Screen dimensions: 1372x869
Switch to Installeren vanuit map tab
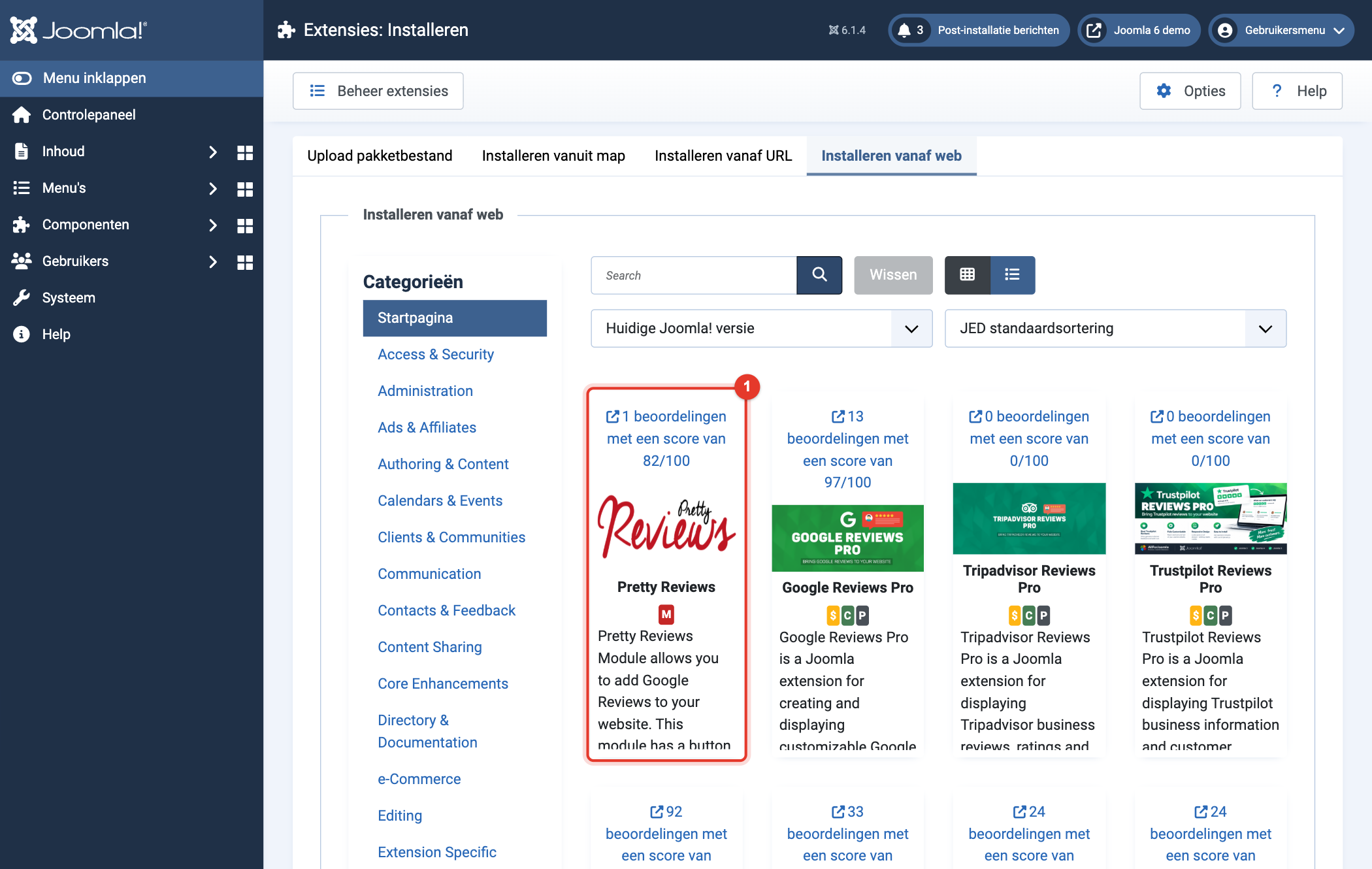pyautogui.click(x=553, y=156)
